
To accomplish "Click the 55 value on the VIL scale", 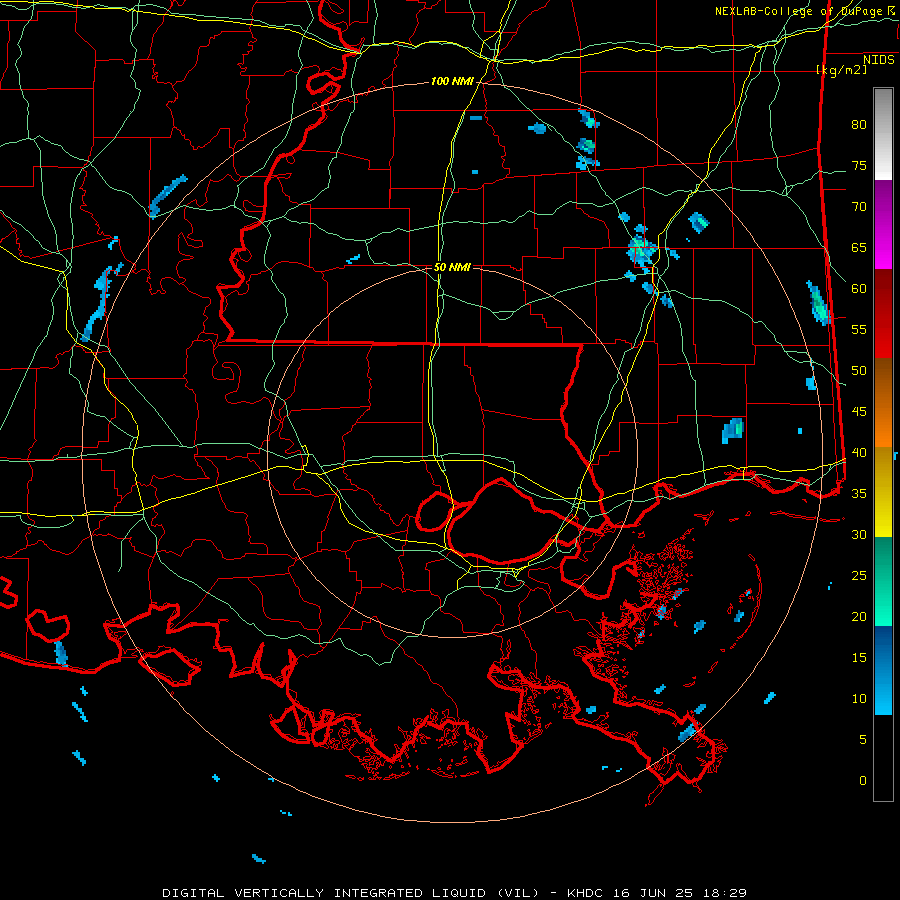I will click(x=859, y=329).
